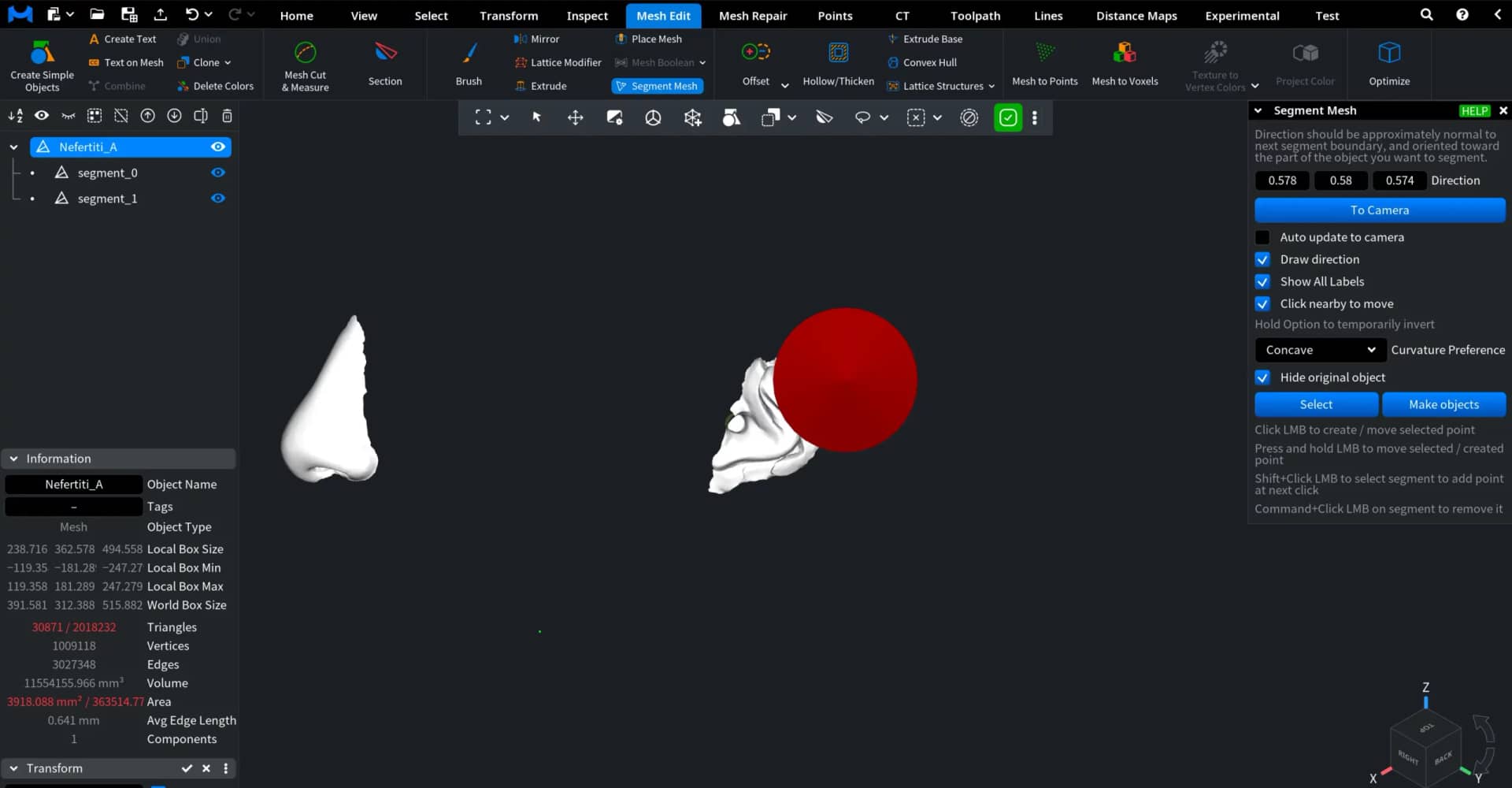Switch to the Mesh Repair tab
This screenshot has height=788, width=1512.
(x=753, y=15)
